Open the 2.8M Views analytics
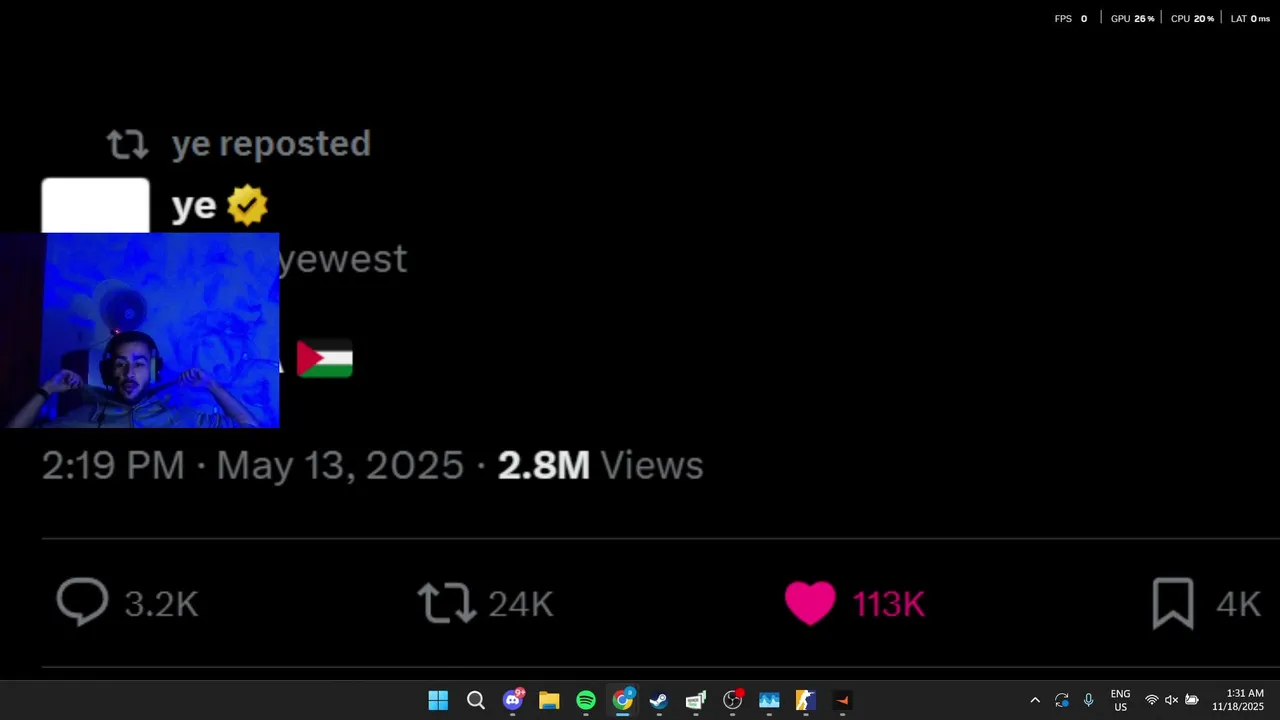The image size is (1280, 720). tap(600, 465)
